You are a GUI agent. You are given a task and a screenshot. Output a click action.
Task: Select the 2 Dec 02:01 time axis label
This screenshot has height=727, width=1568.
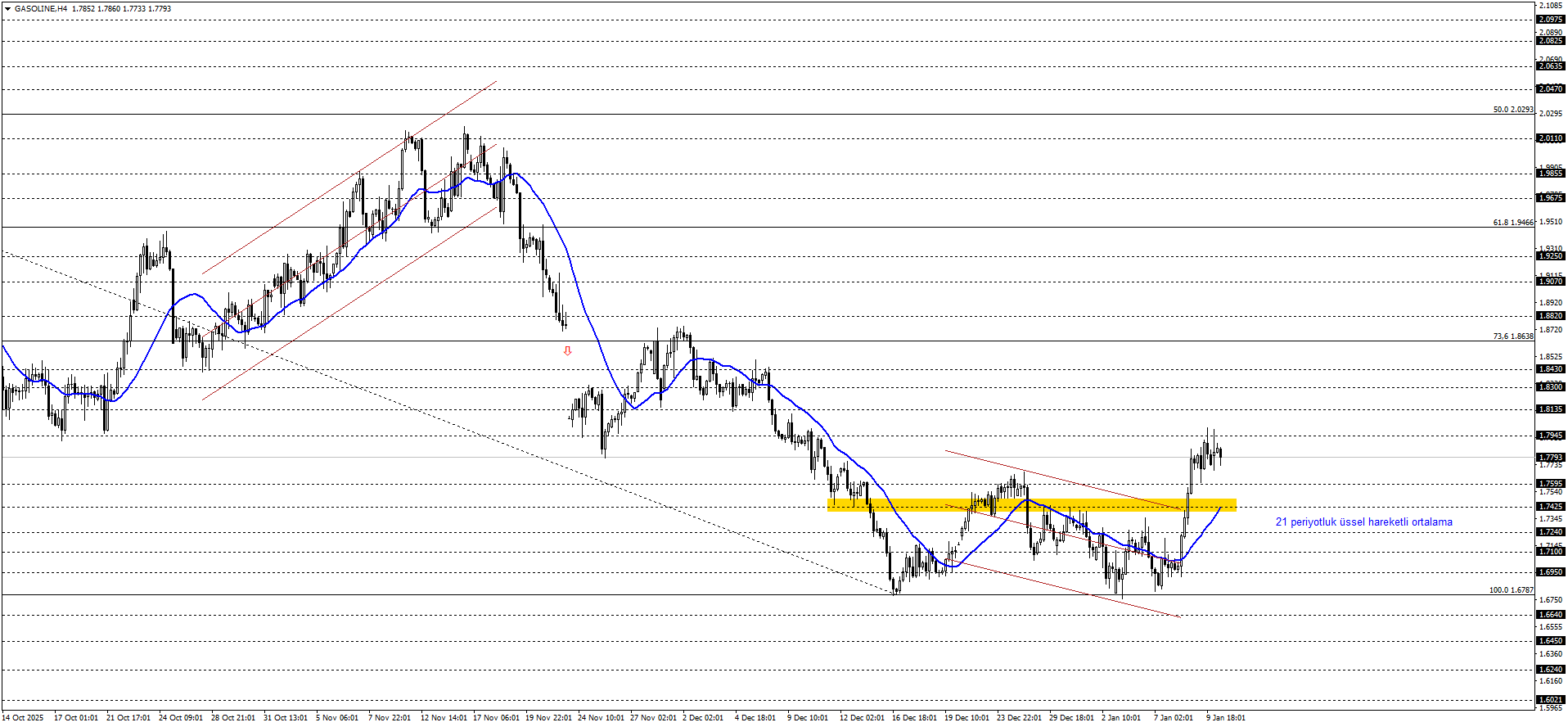click(703, 718)
